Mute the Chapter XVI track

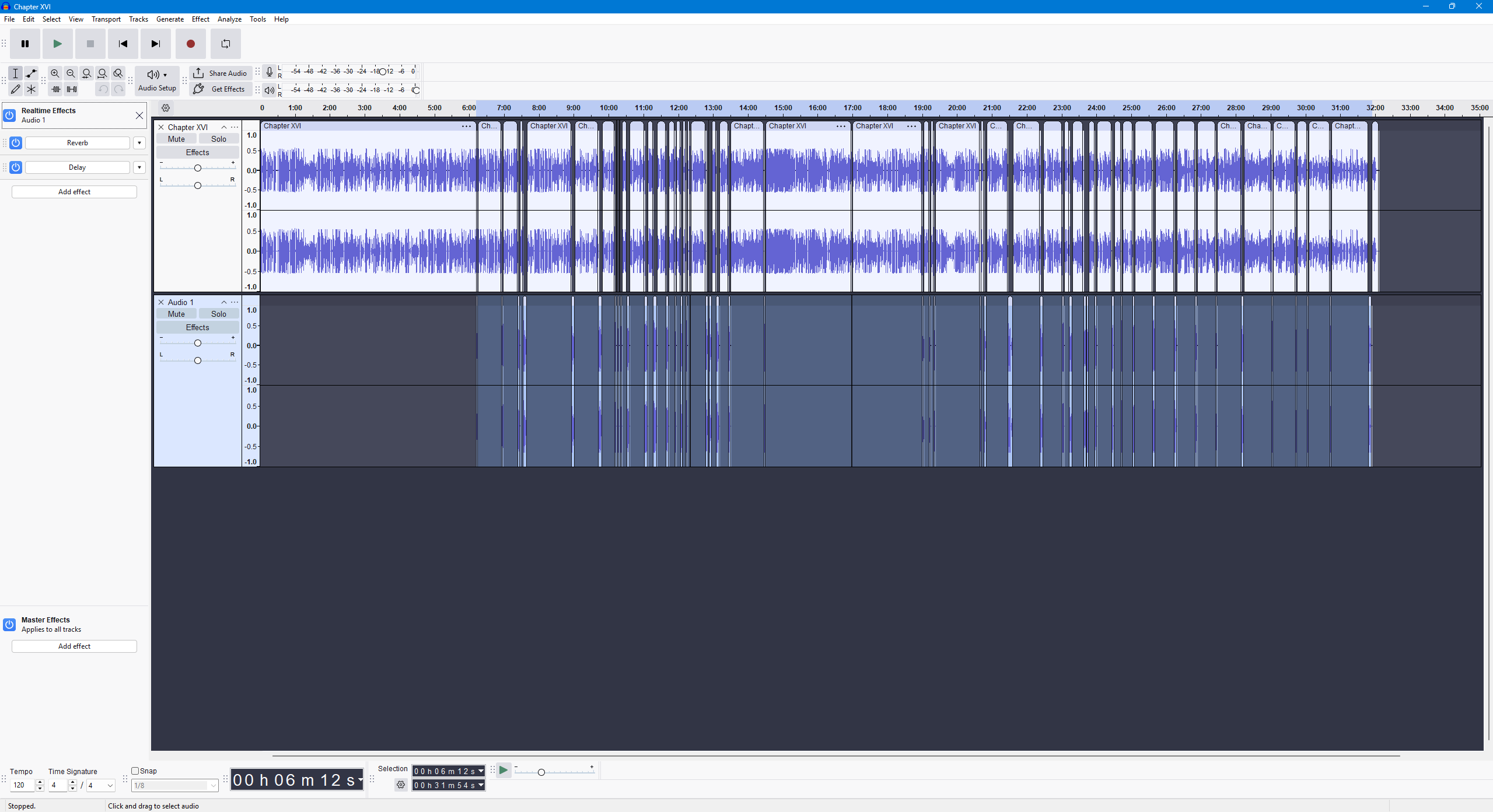point(176,139)
